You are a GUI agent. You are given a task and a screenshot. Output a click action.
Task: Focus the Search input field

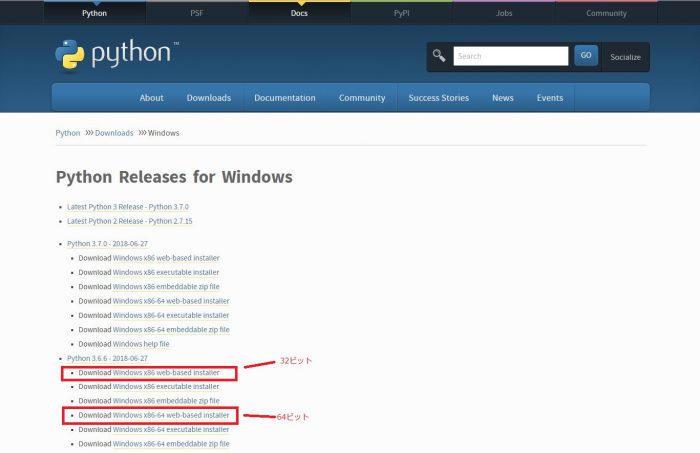[x=511, y=56]
